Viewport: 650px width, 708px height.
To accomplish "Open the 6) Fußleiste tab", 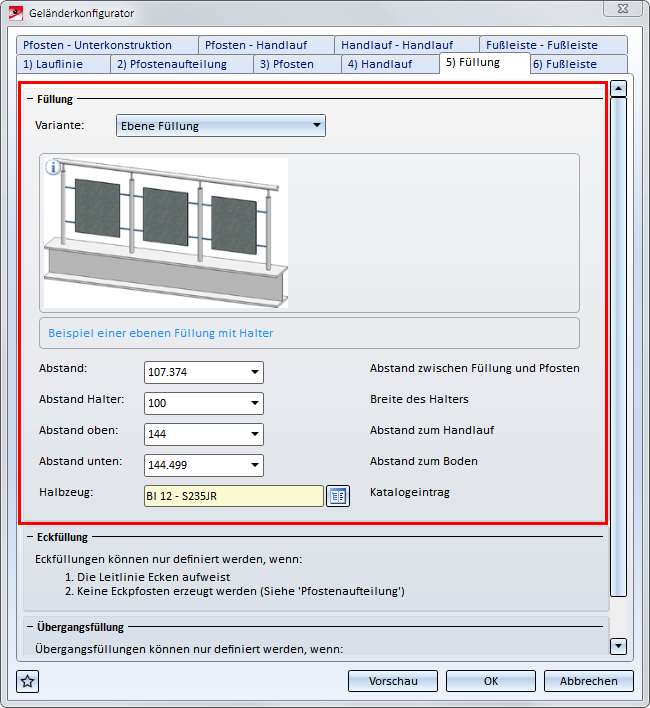I will 579,64.
